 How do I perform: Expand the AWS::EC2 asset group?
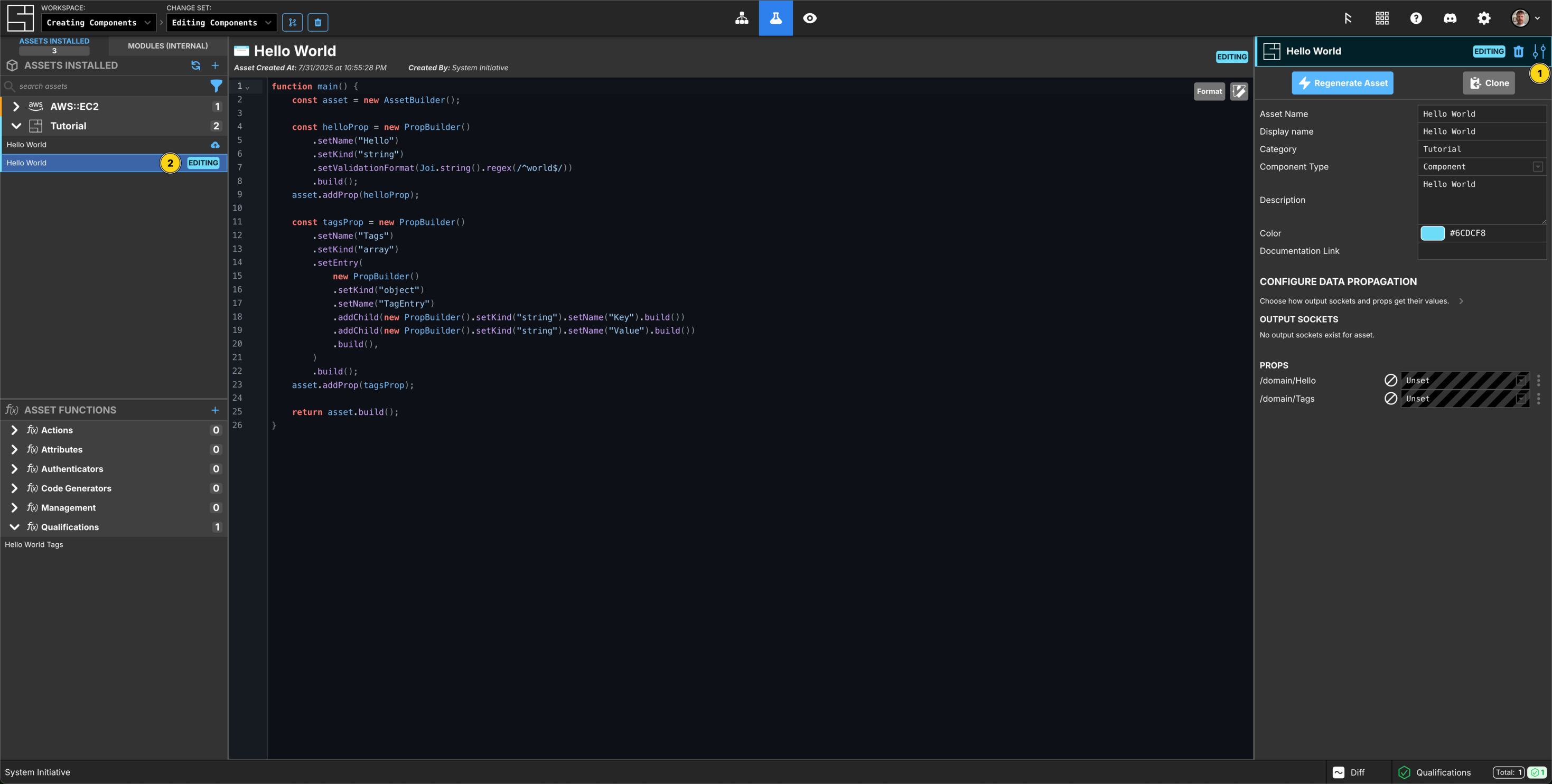[16, 107]
